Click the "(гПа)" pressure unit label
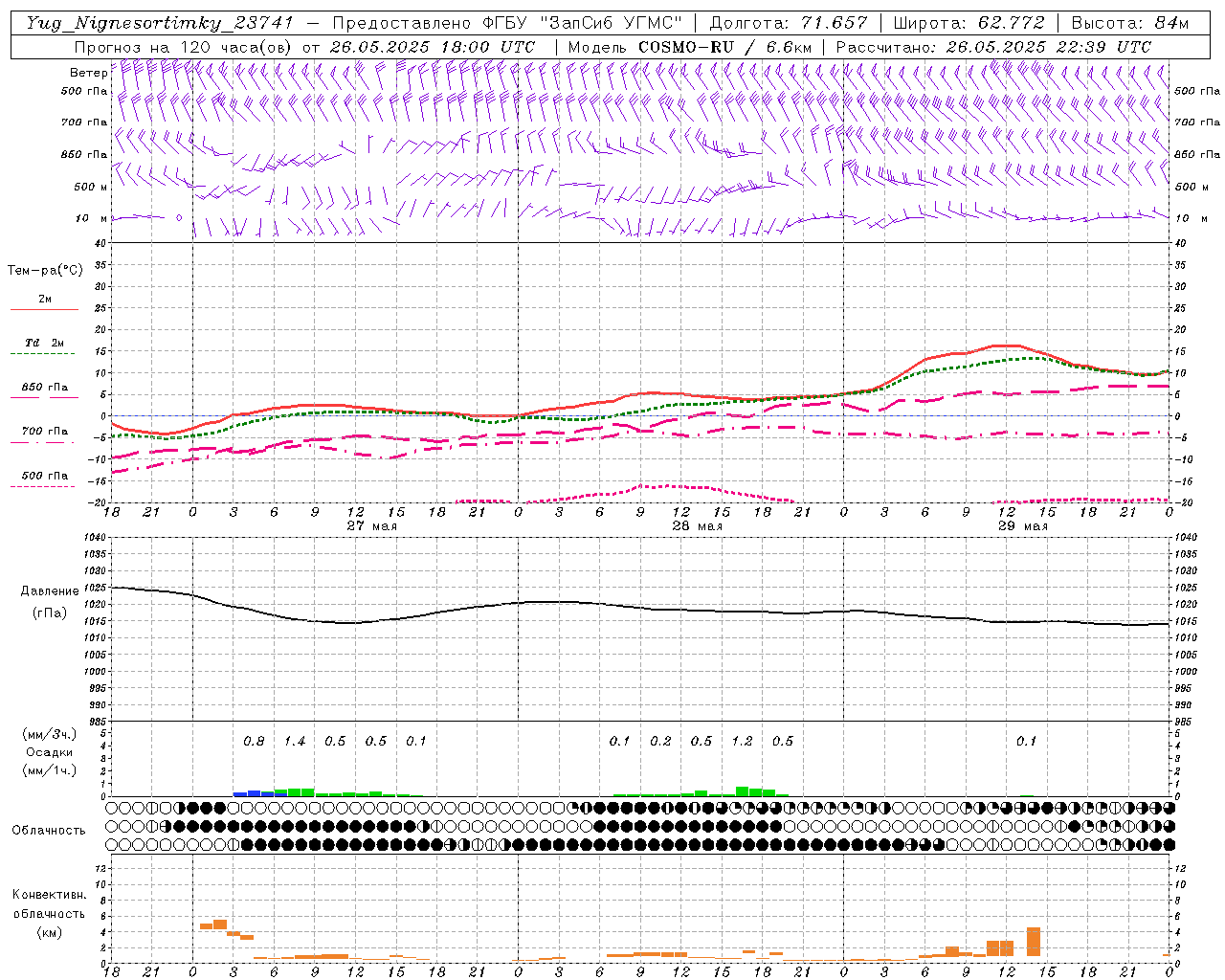The image size is (1225, 980). click(x=50, y=612)
